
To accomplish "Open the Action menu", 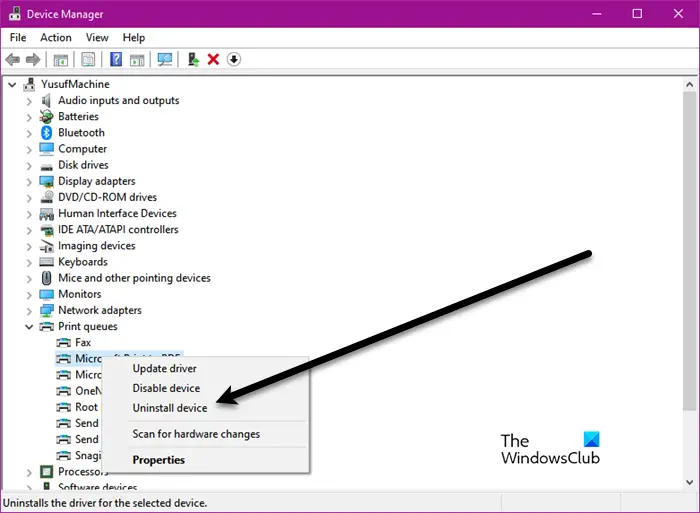I will pos(56,38).
